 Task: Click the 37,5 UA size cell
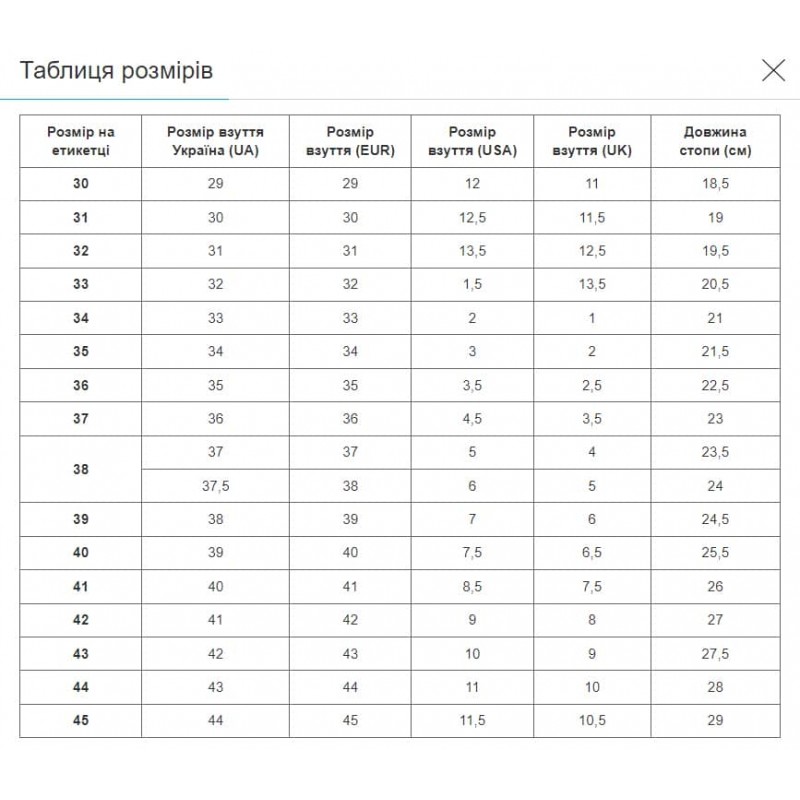215,486
